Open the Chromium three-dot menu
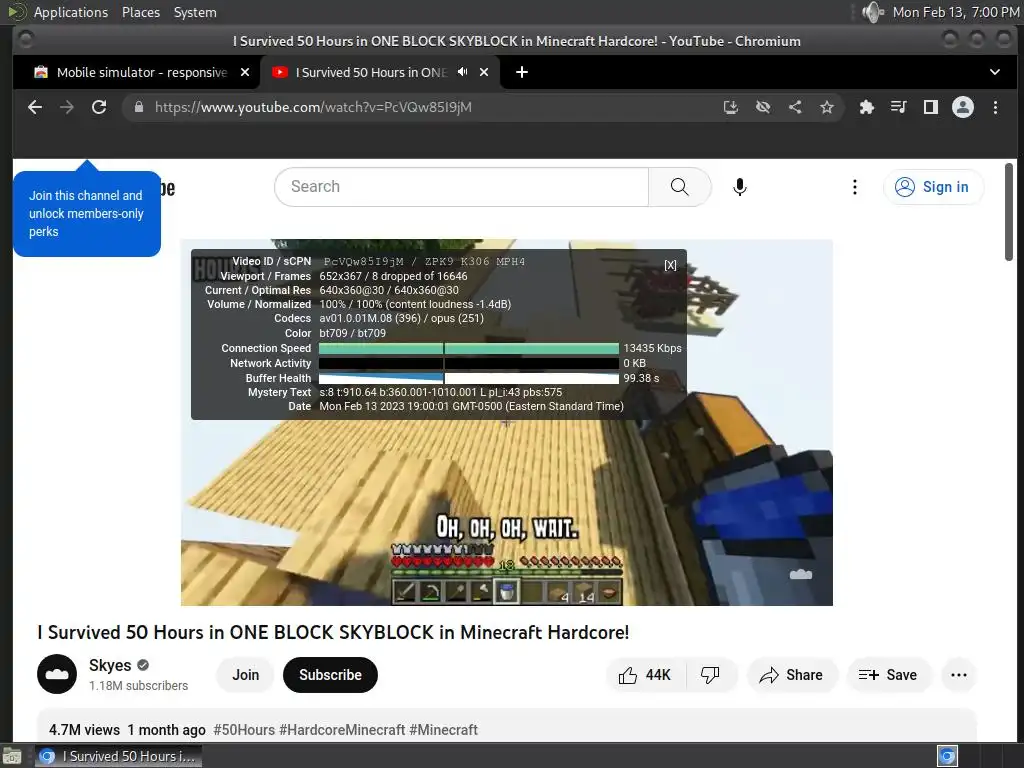Viewport: 1024px width, 768px height. (x=995, y=107)
